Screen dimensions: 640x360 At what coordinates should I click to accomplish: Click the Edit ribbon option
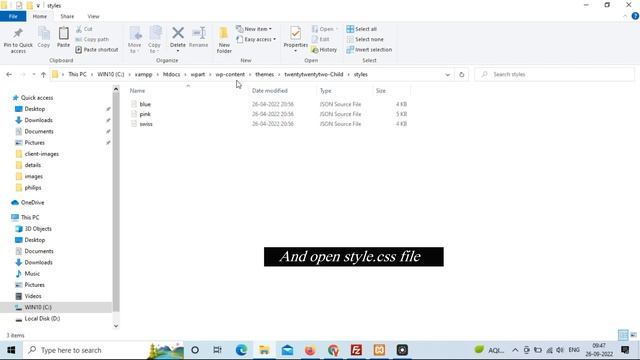click(x=321, y=39)
